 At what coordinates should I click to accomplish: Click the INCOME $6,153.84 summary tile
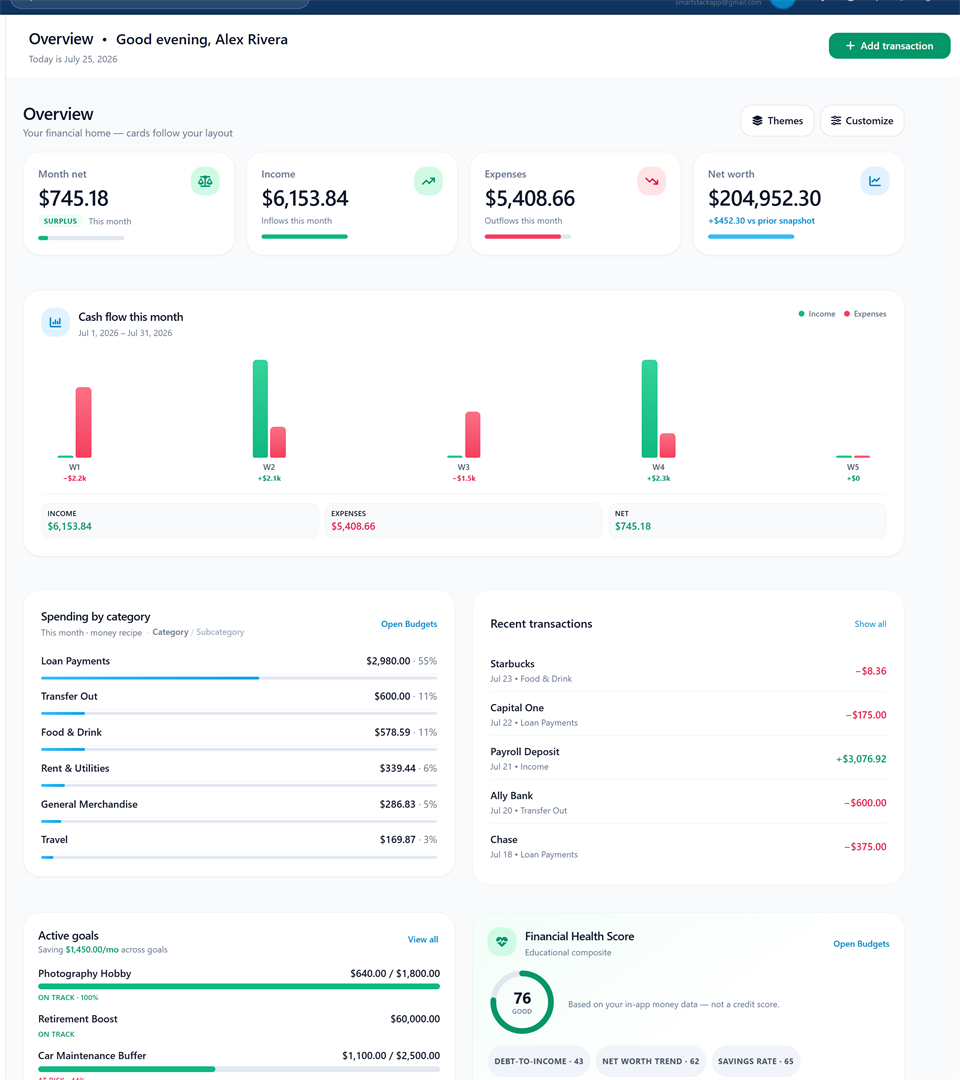tap(180, 520)
